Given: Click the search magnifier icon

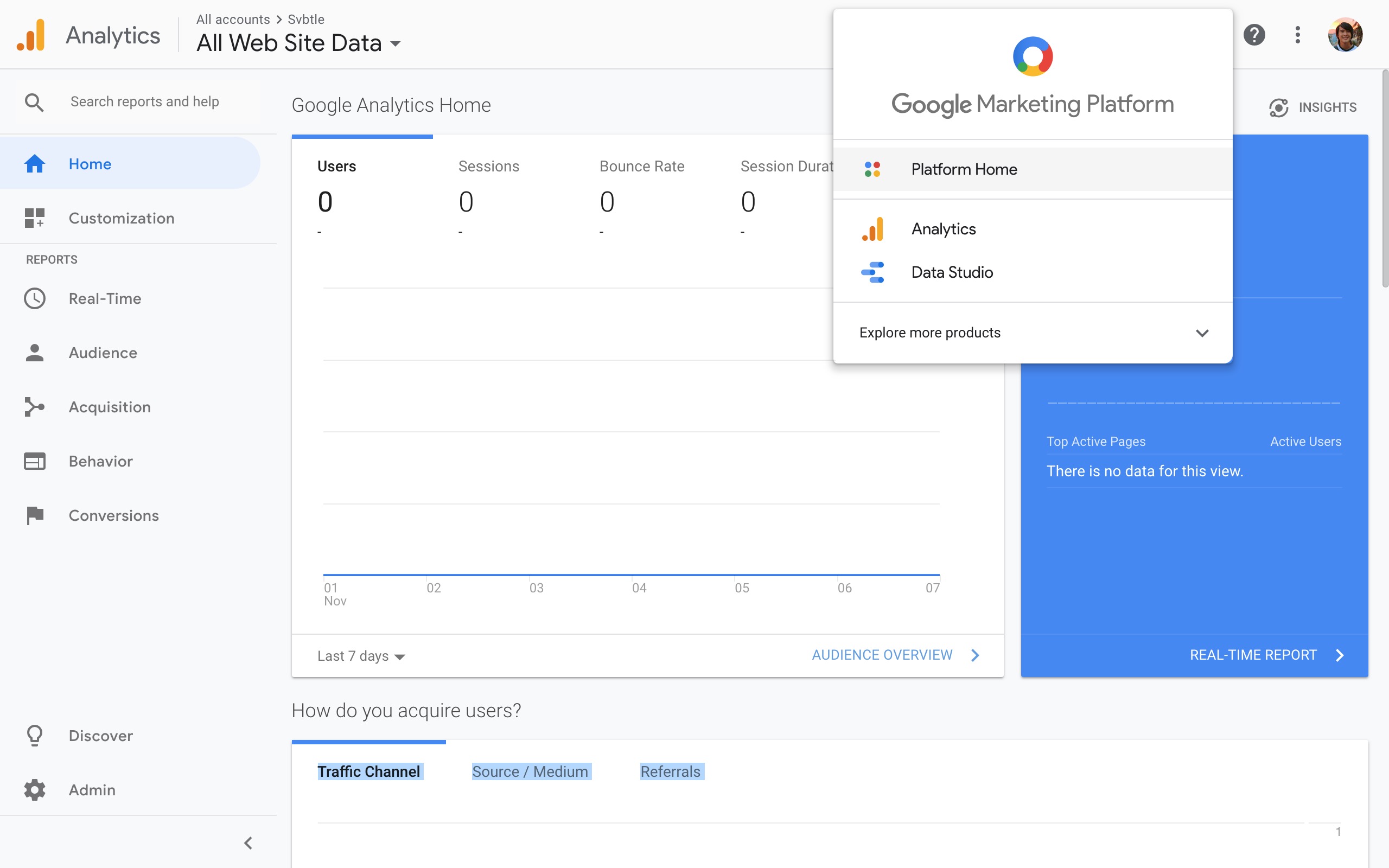Looking at the screenshot, I should pos(34,101).
